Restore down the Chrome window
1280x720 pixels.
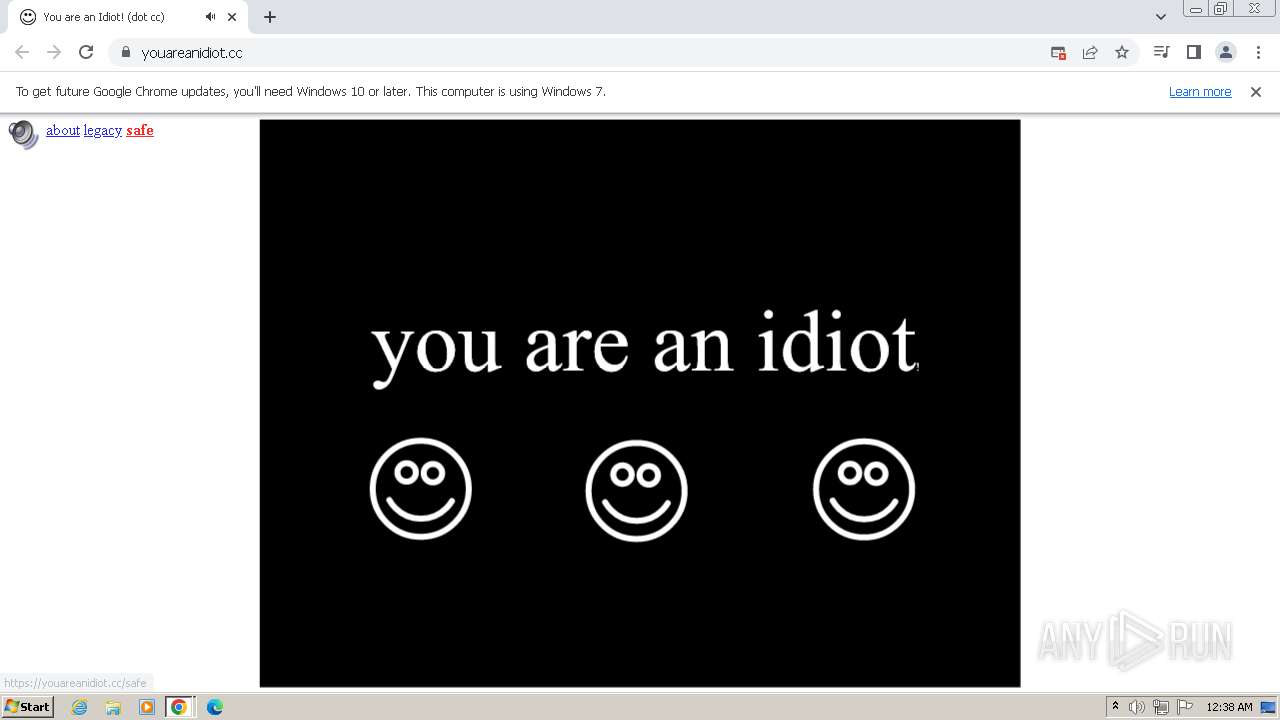tap(1221, 9)
